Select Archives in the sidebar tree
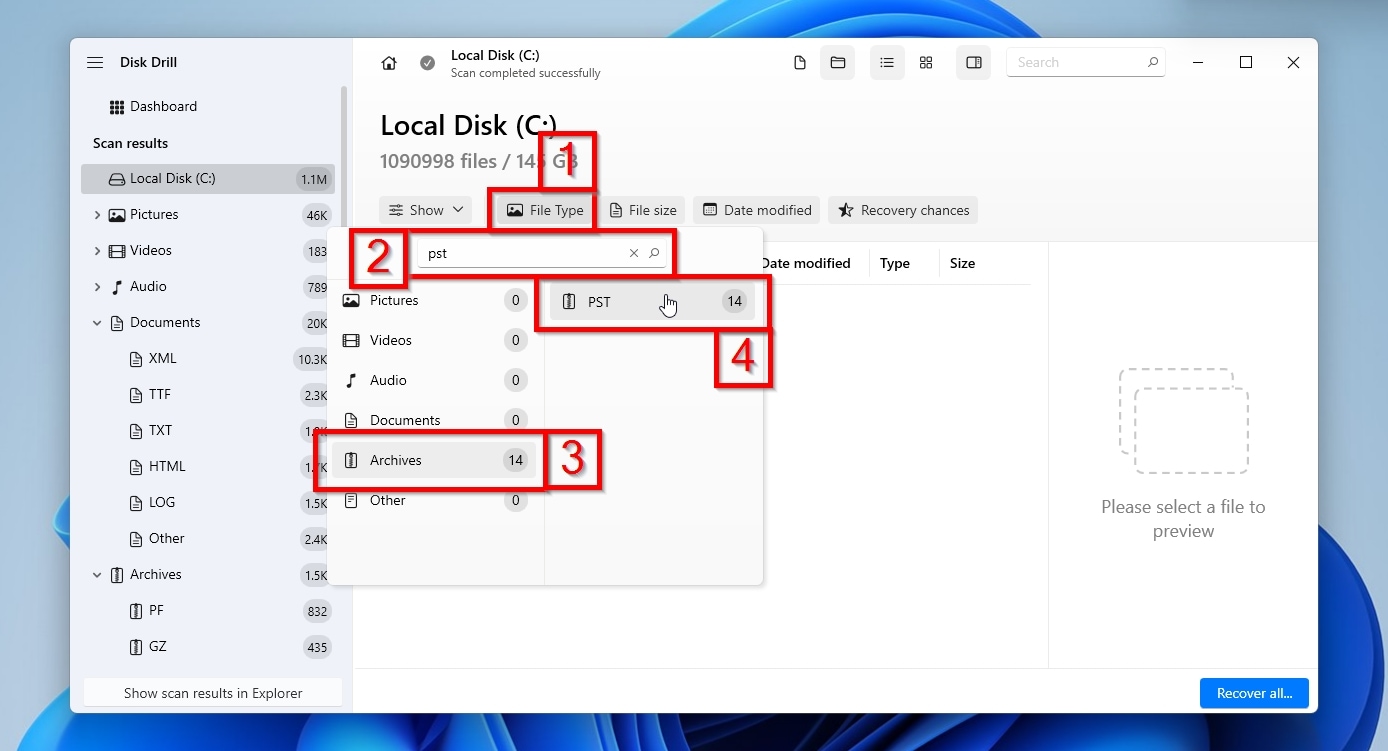The height and width of the screenshot is (751, 1388). (156, 575)
